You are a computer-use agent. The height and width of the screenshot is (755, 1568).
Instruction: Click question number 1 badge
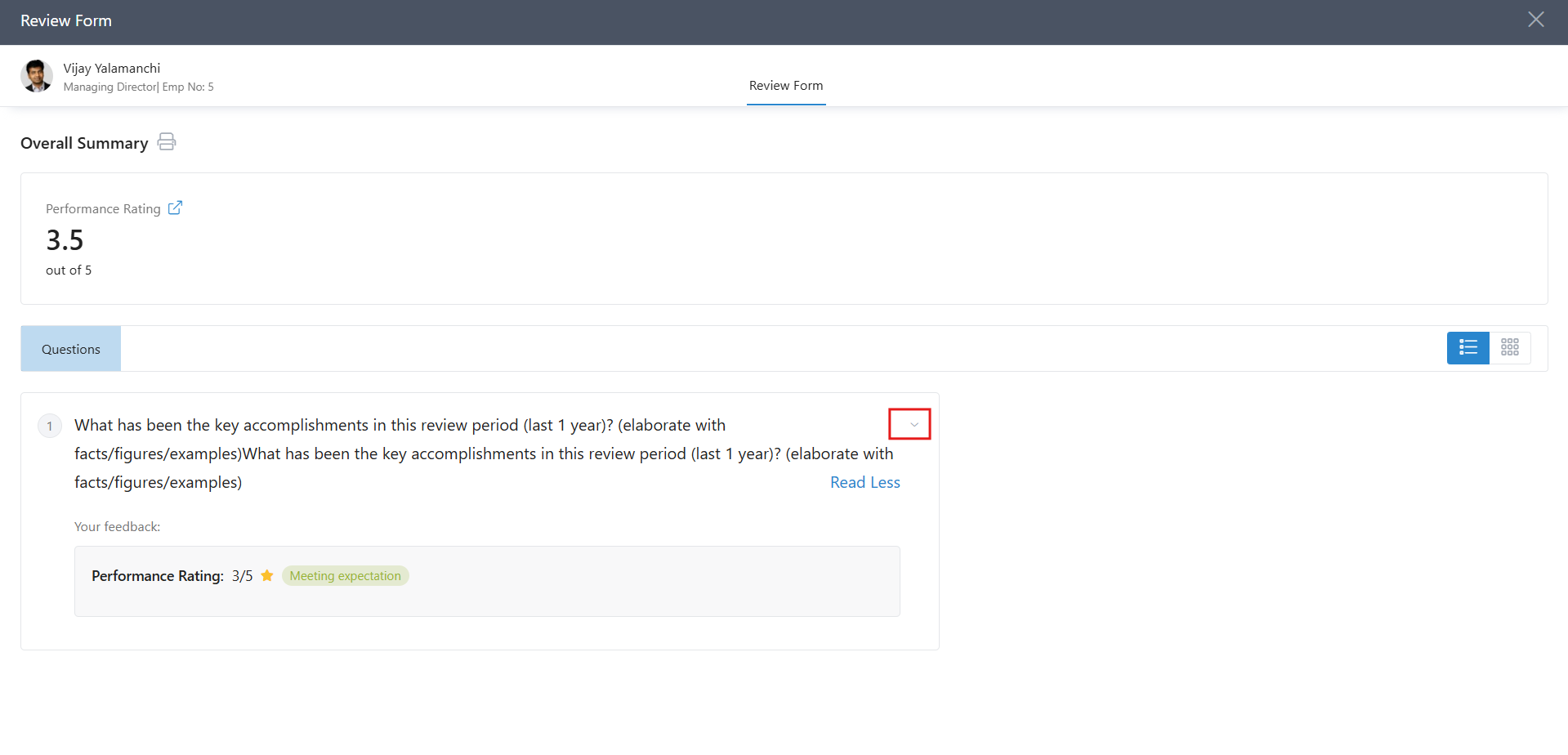49,426
